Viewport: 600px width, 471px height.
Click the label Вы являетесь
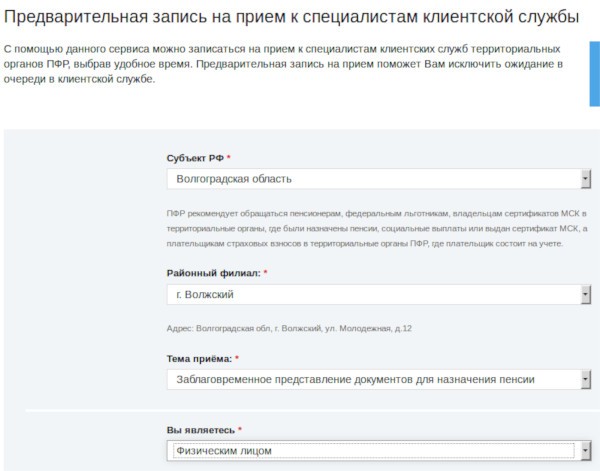(201, 430)
